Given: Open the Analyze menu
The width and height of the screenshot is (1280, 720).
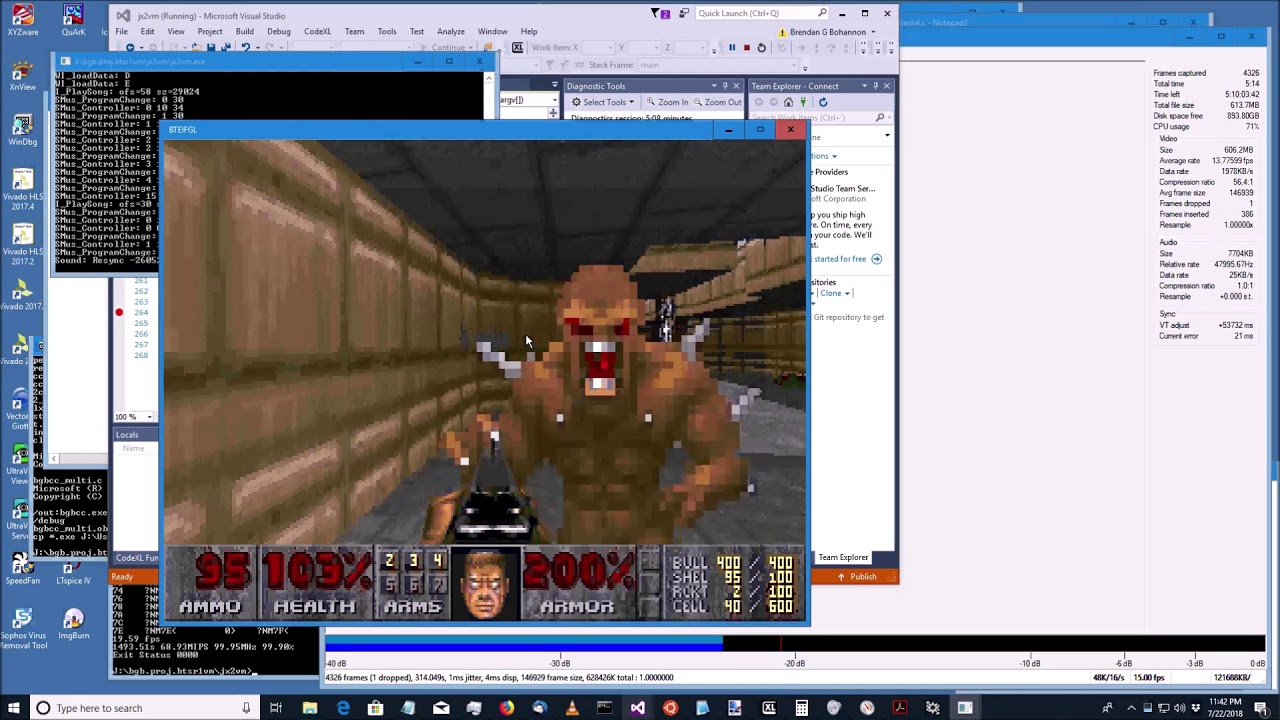Looking at the screenshot, I should pyautogui.click(x=451, y=31).
